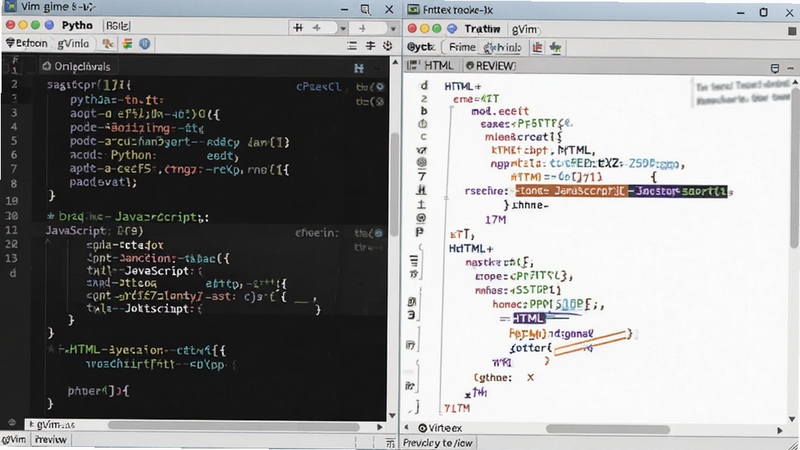Click the round clock-like icon at left toolbar end

(x=388, y=46)
